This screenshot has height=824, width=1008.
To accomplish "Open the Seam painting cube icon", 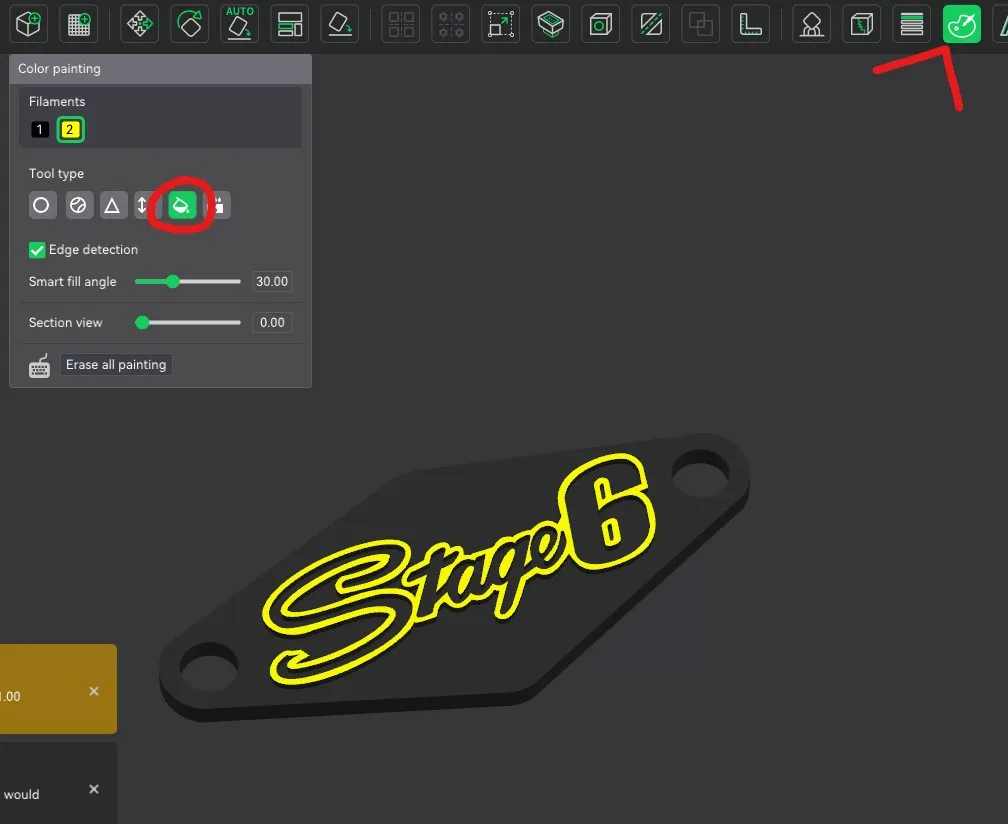I will point(862,24).
